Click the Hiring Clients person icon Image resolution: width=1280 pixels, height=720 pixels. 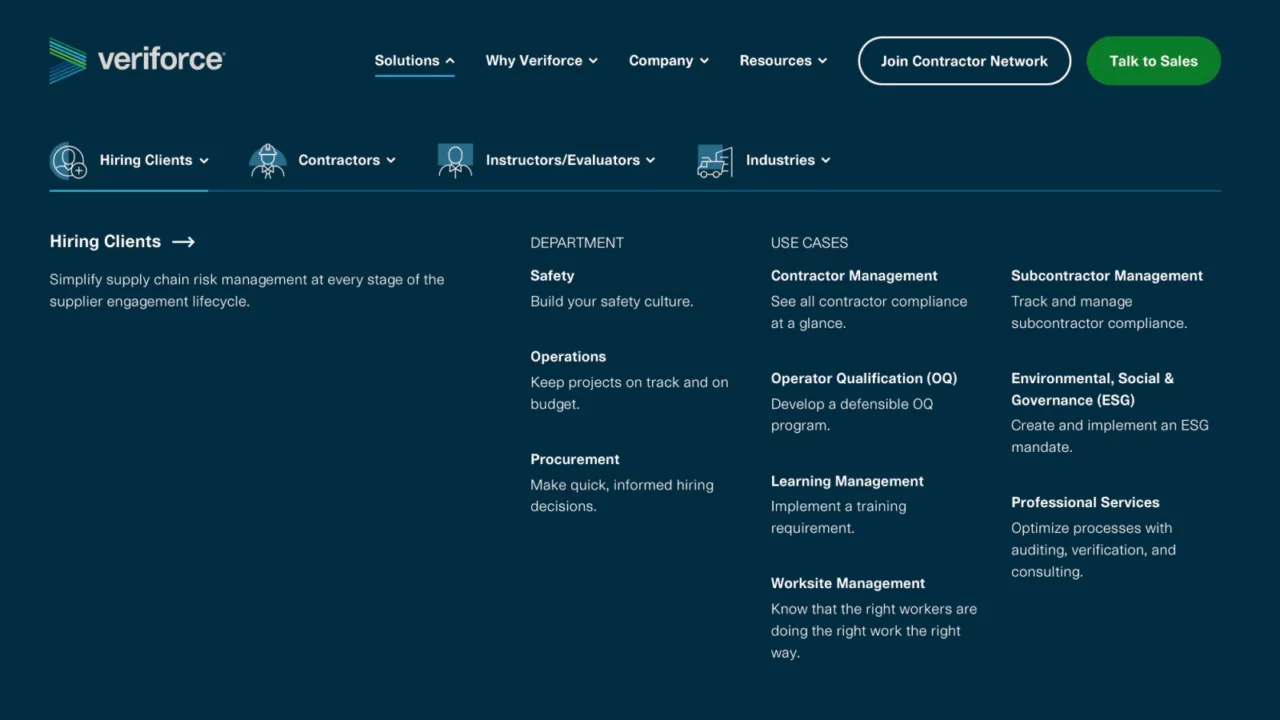(69, 160)
